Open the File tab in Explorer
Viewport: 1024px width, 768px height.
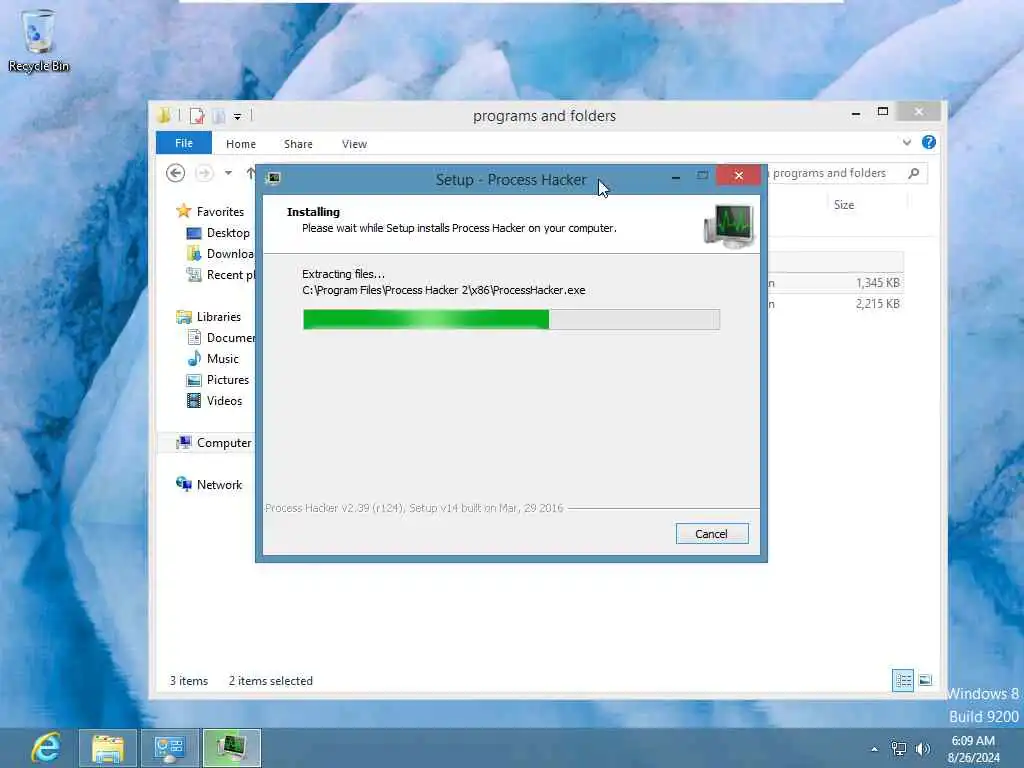pos(184,143)
